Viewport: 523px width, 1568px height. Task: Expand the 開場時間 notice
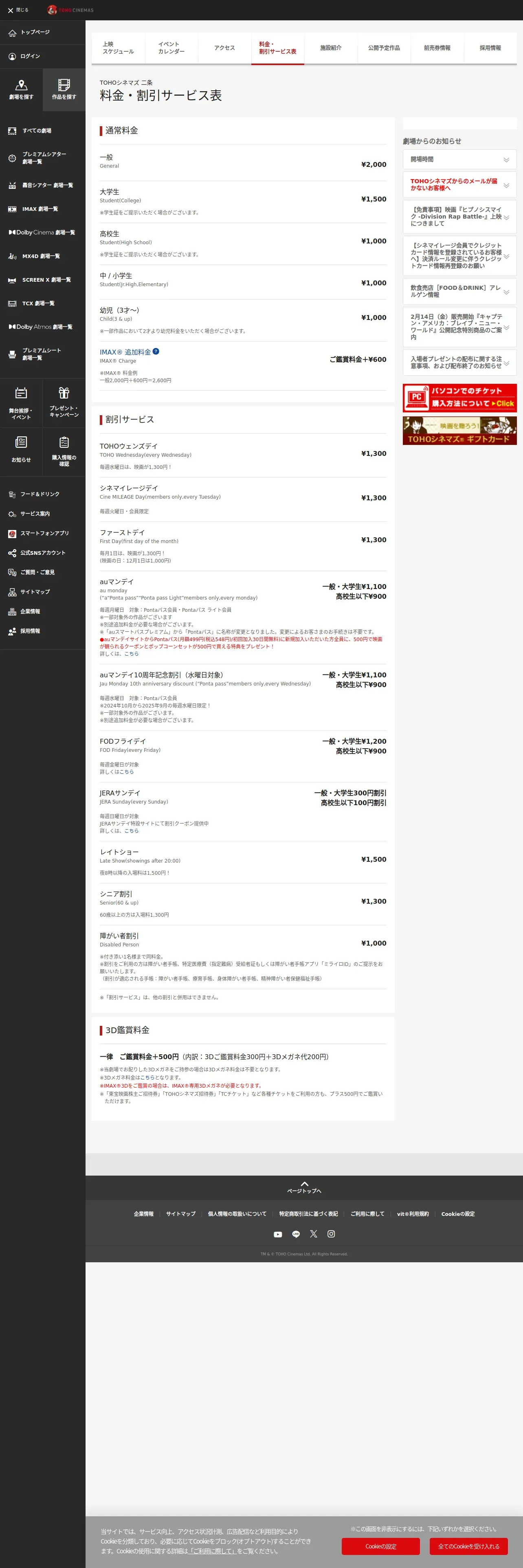[x=460, y=160]
